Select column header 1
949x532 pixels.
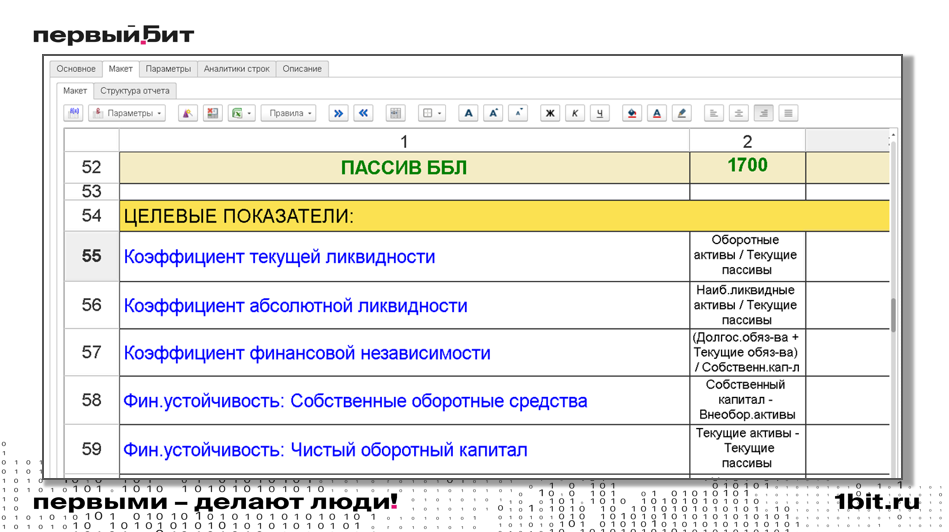click(404, 141)
